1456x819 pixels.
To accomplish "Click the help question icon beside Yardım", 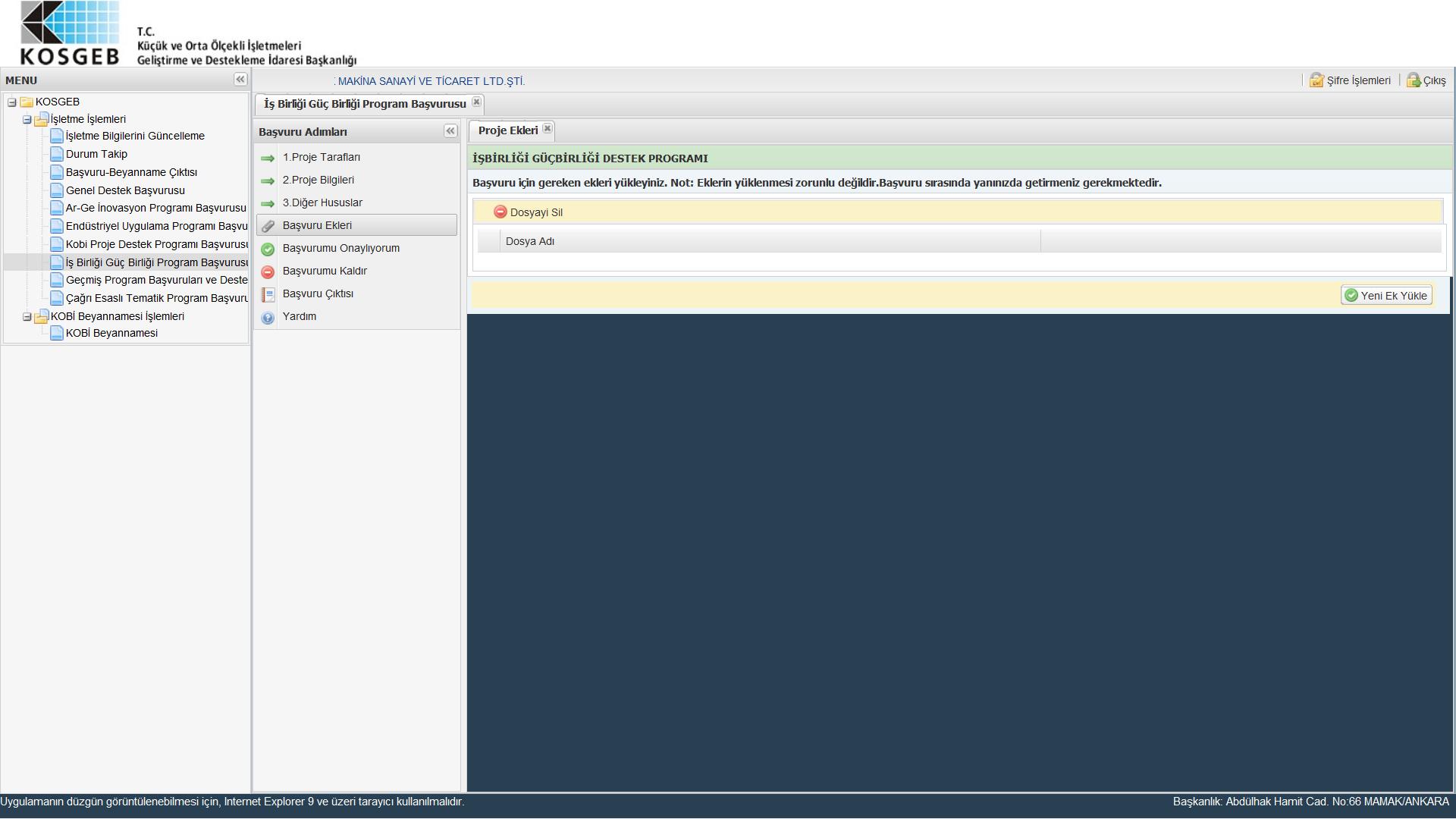I will pos(268,317).
